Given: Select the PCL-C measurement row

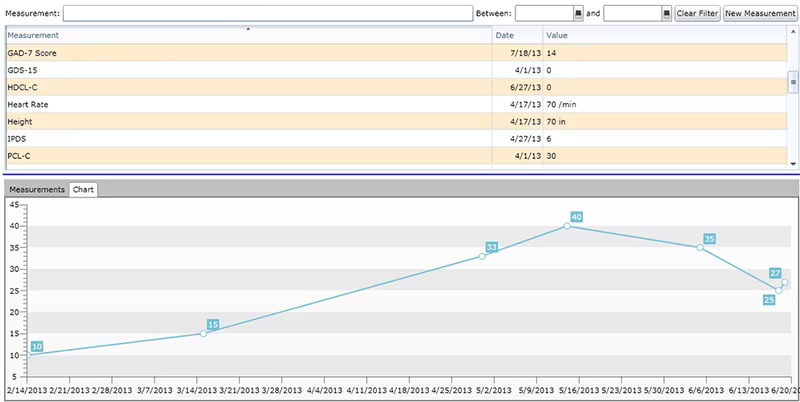Looking at the screenshot, I should click(396, 156).
